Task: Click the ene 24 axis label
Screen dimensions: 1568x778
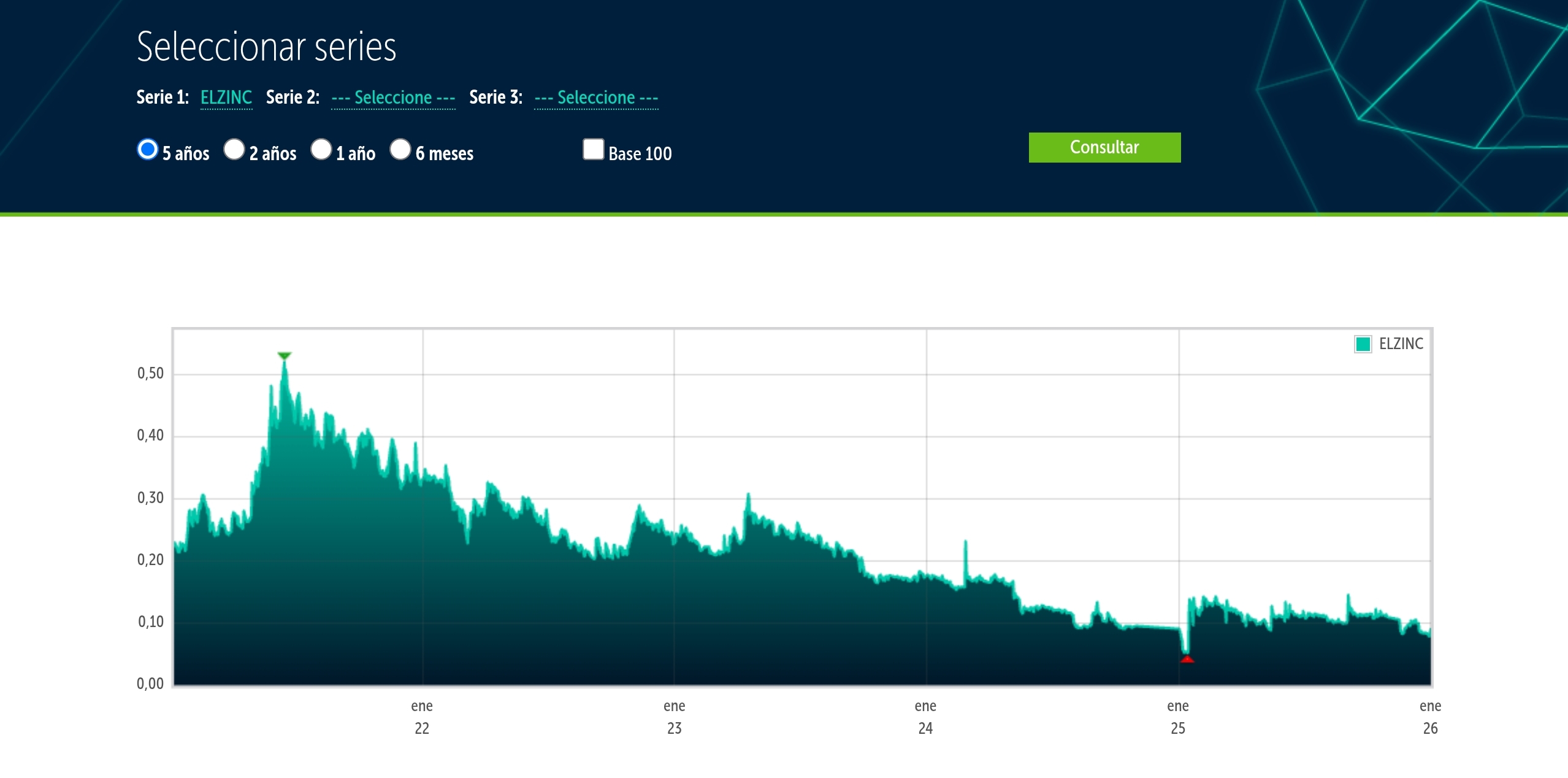Action: click(x=925, y=717)
